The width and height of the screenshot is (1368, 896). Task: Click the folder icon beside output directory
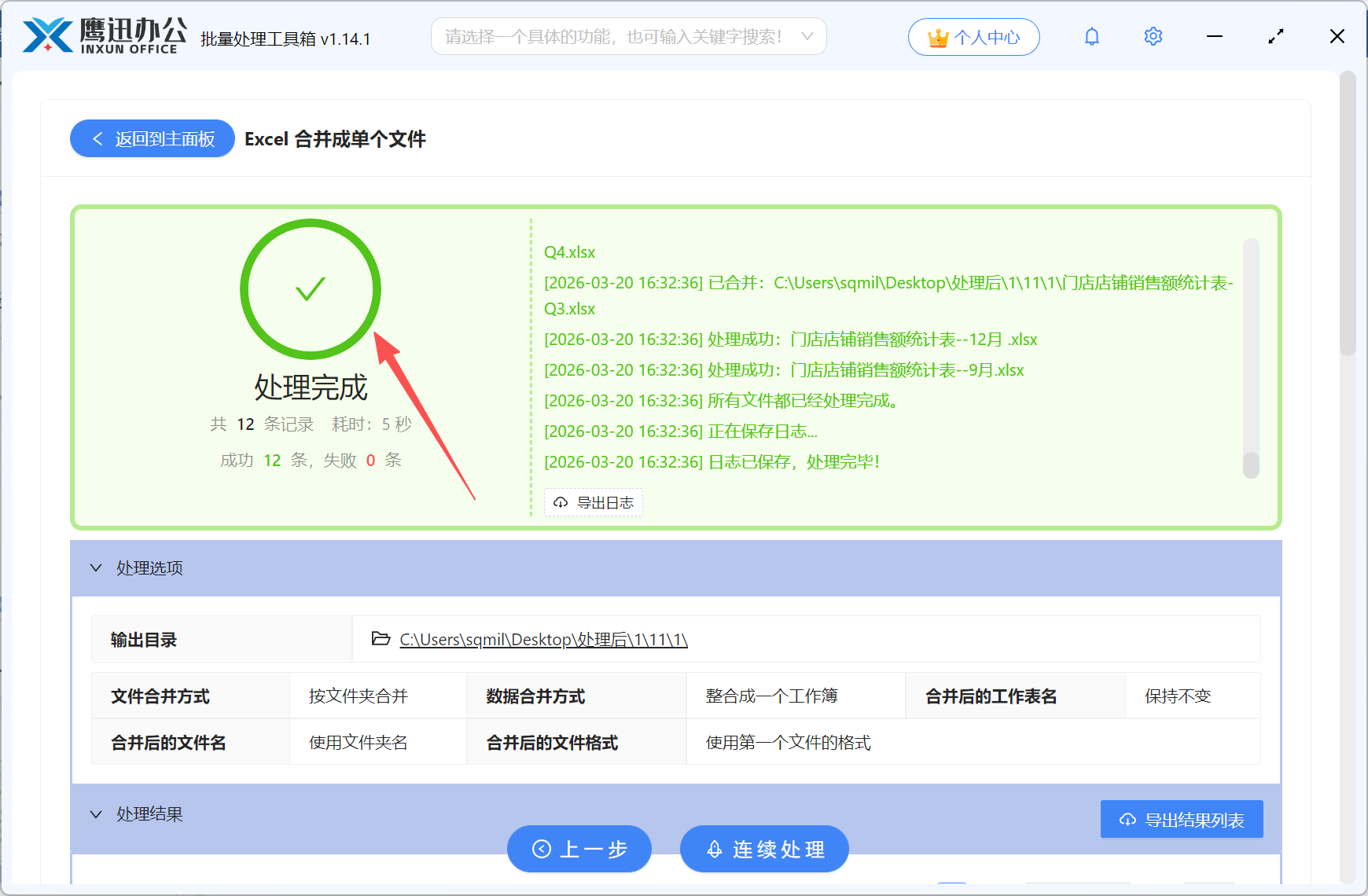pyautogui.click(x=378, y=639)
